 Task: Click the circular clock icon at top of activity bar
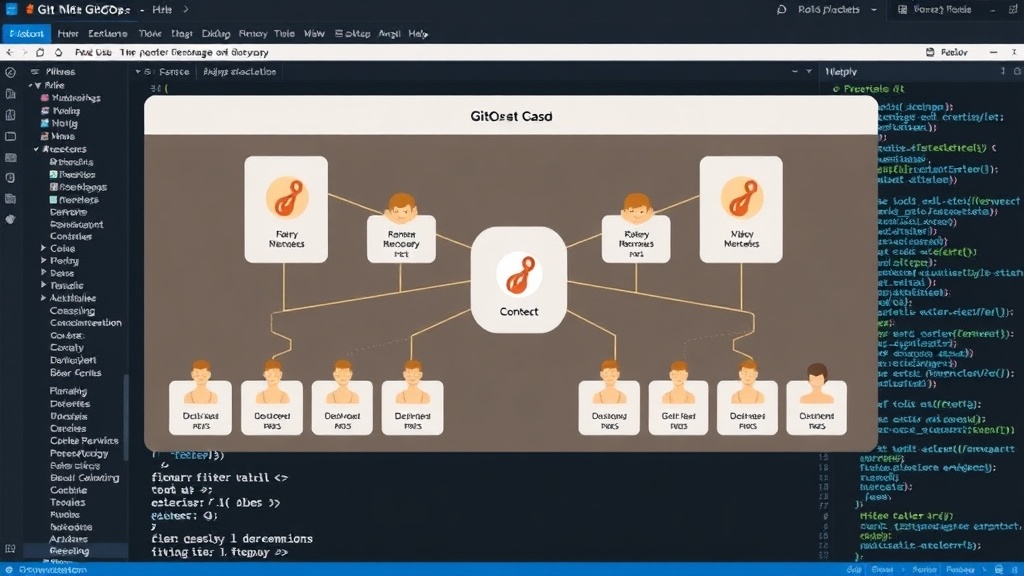pos(10,72)
